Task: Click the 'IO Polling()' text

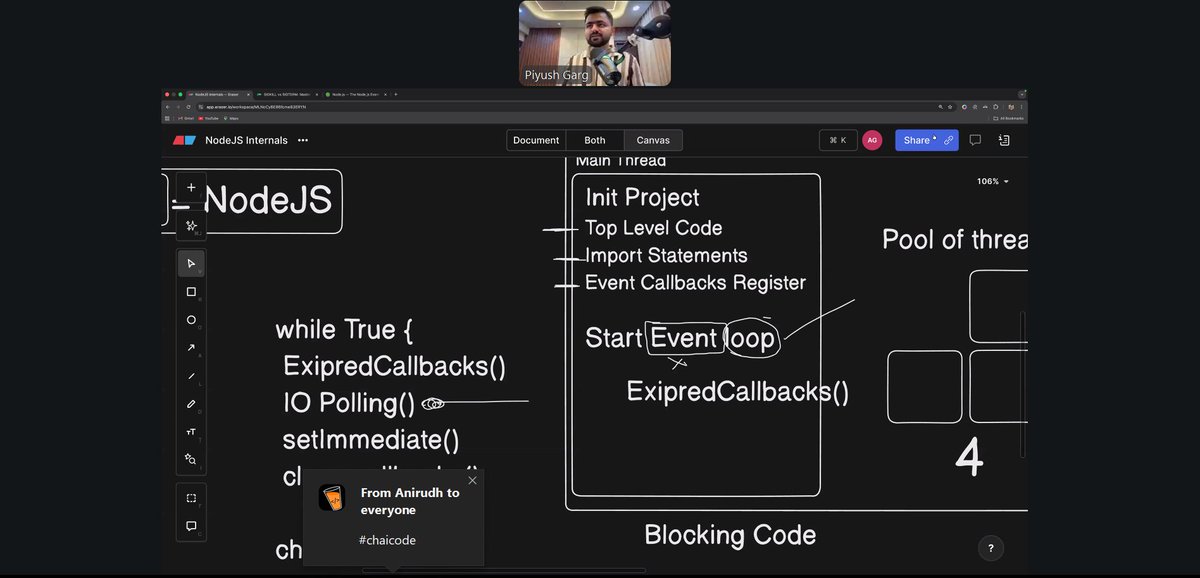Action: 349,403
